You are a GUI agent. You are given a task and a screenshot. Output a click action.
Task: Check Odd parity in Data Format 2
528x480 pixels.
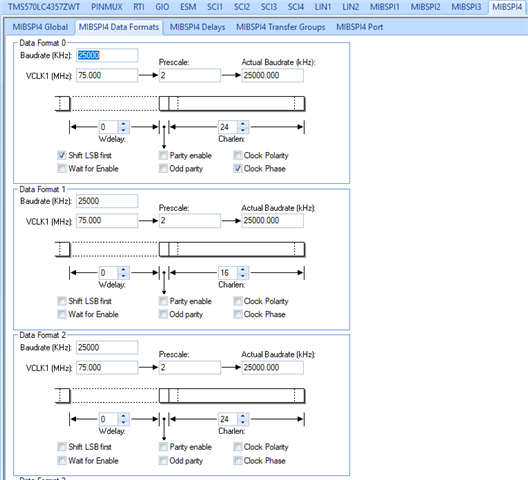coord(163,460)
